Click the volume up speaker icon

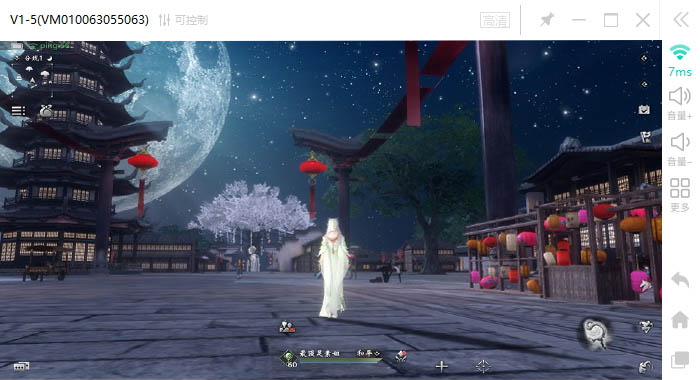tap(679, 96)
